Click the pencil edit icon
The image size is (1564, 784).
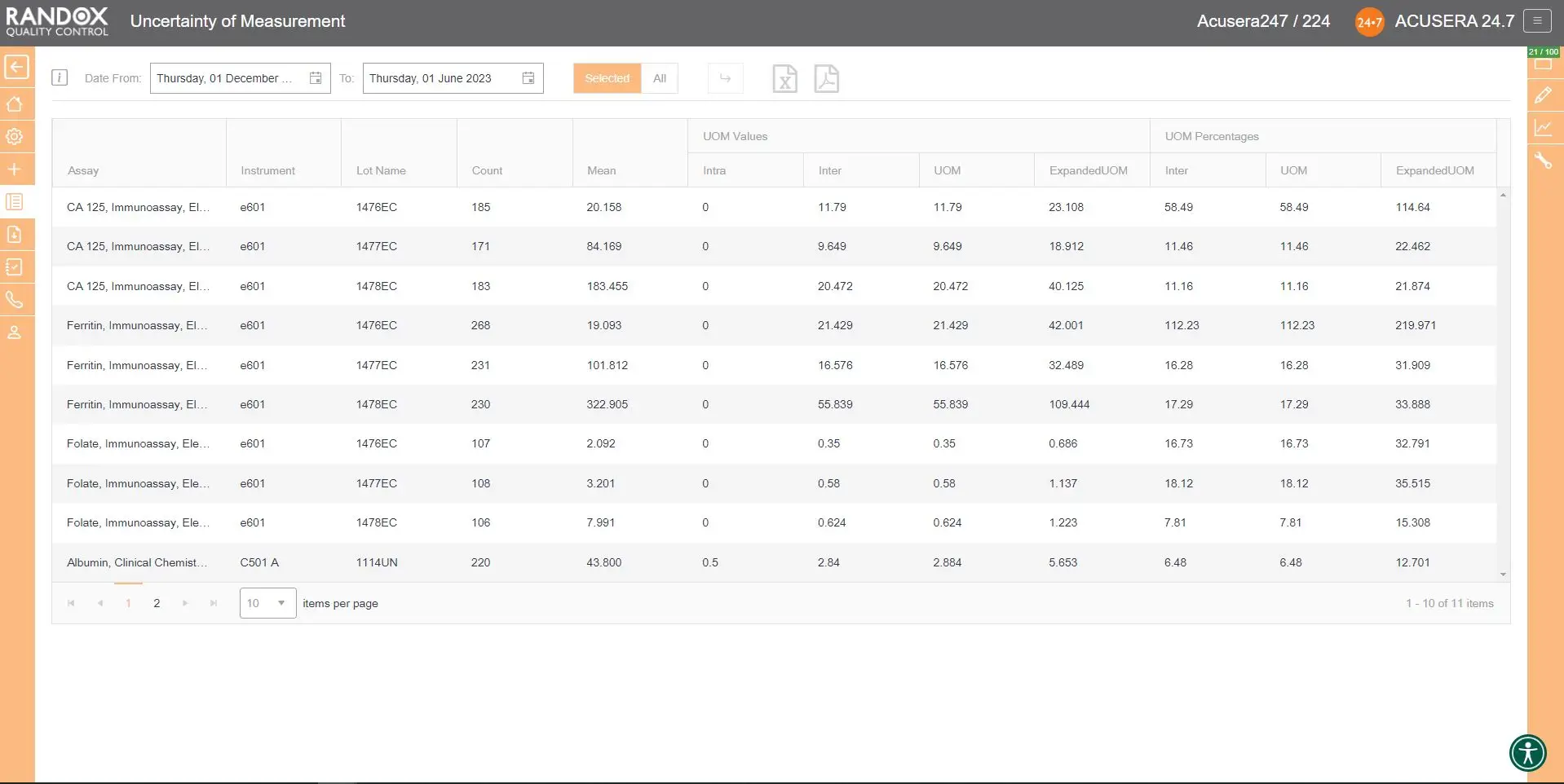(1543, 95)
